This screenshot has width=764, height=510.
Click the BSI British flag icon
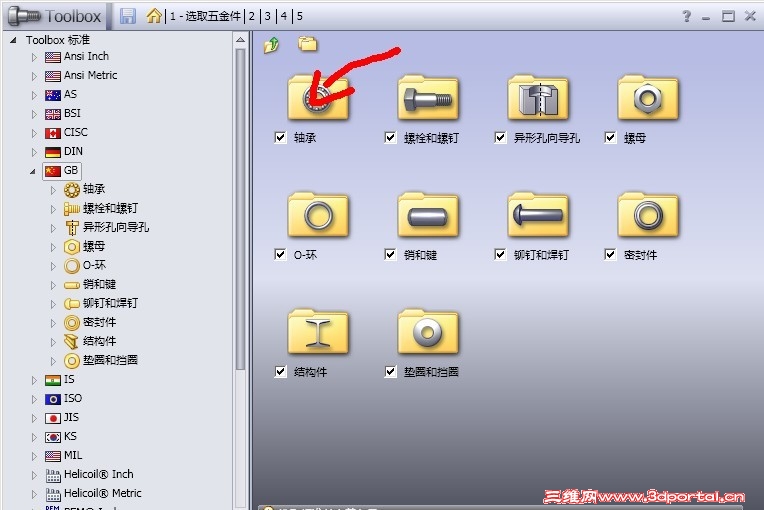pos(53,114)
